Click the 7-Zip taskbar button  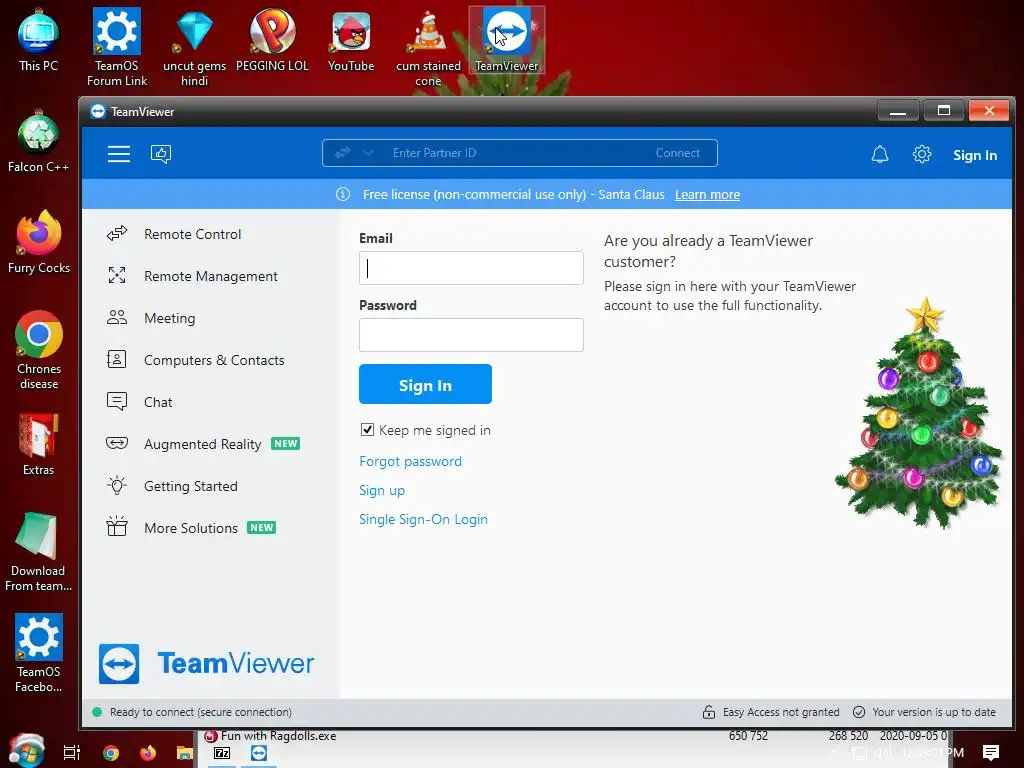coord(222,753)
